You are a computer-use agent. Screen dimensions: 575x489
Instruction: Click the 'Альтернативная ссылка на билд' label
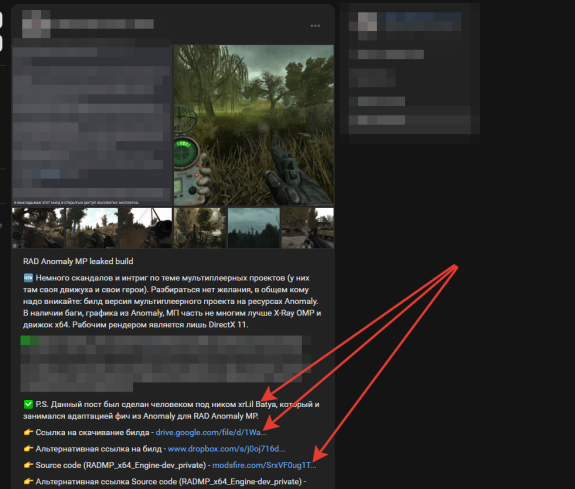coord(98,449)
